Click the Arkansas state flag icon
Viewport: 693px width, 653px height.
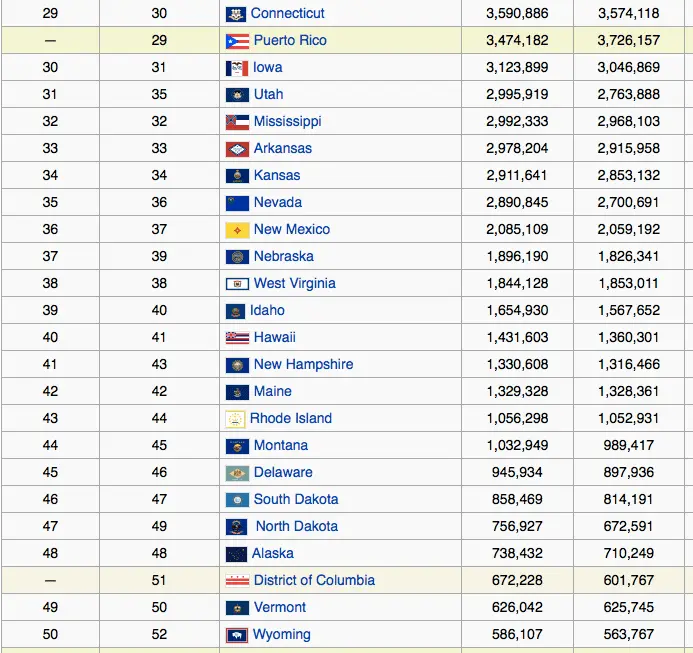coord(237,149)
